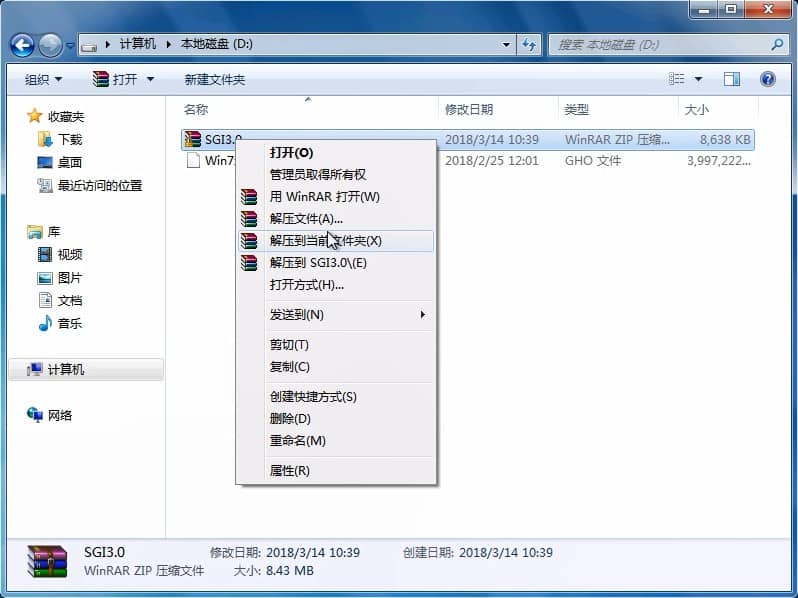Click the refresh icon next to address bar
This screenshot has height=598, width=798.
click(529, 45)
